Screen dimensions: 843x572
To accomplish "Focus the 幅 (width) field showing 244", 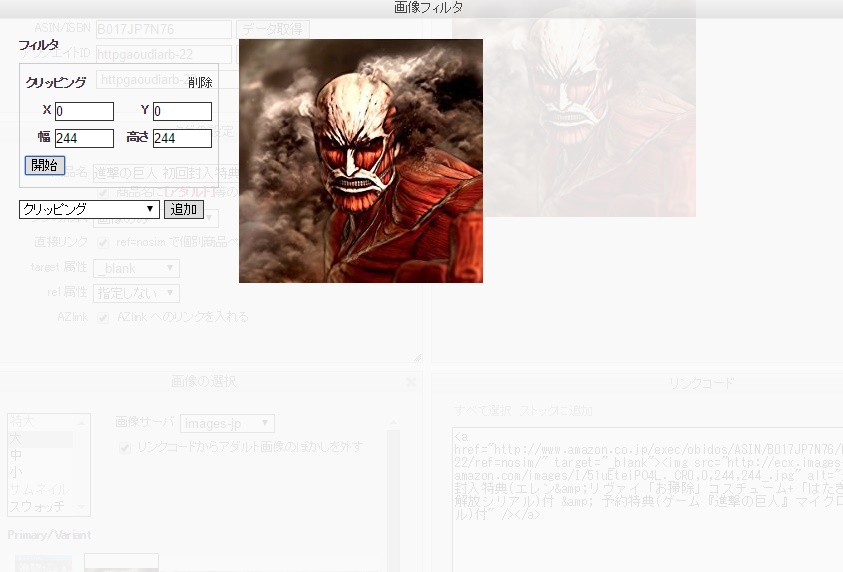I will tap(84, 138).
